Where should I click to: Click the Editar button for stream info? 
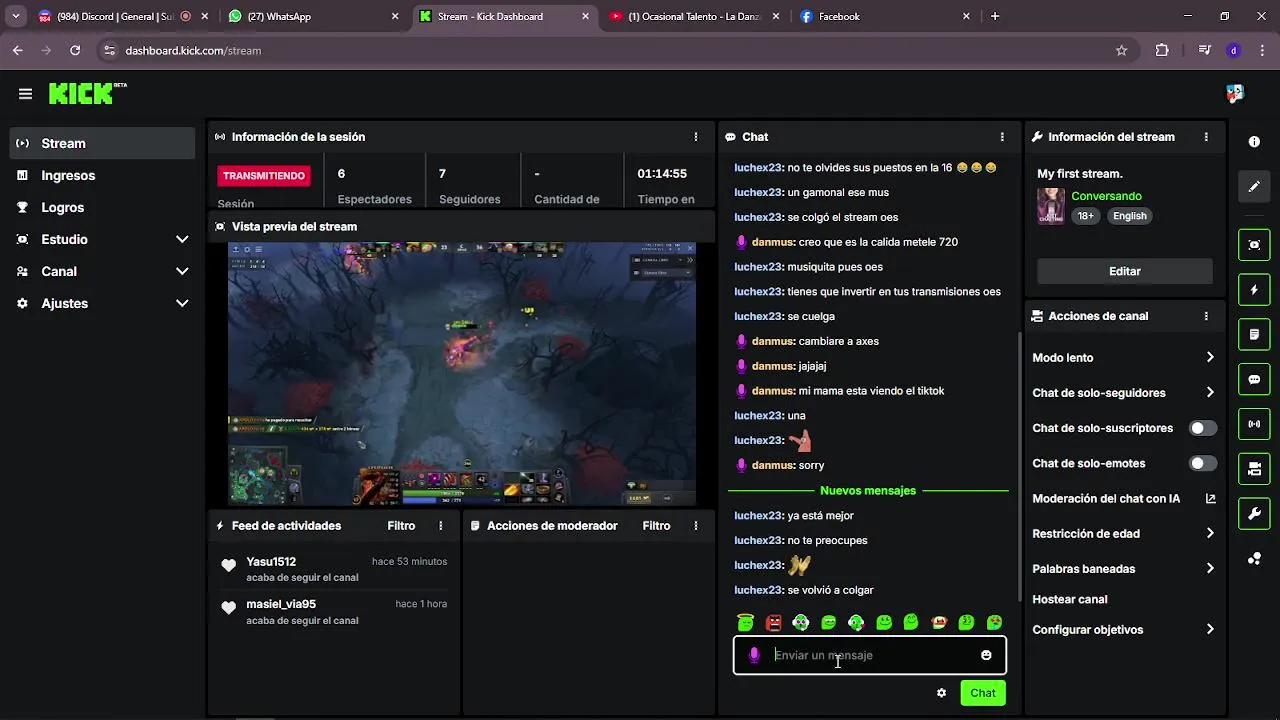pos(1124,271)
